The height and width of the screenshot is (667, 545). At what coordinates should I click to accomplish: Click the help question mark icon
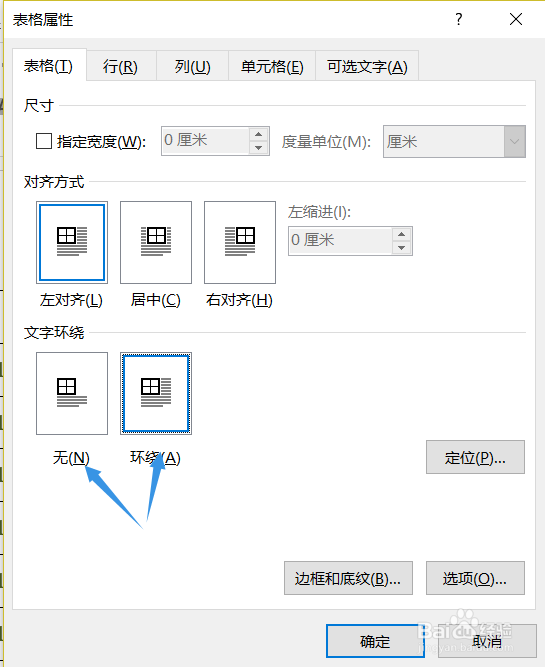[x=459, y=19]
